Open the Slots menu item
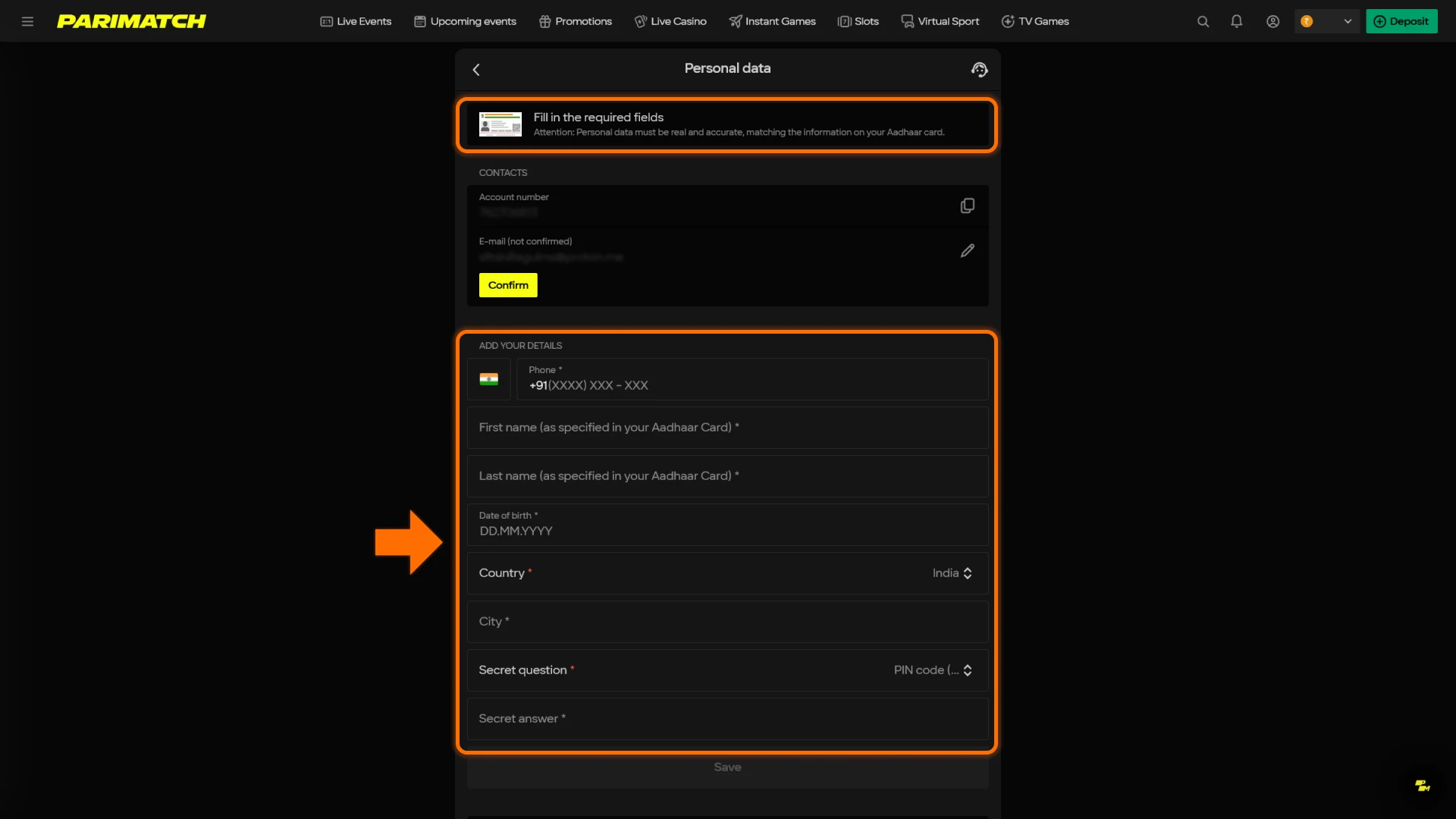Viewport: 1456px width, 819px height. tap(858, 21)
